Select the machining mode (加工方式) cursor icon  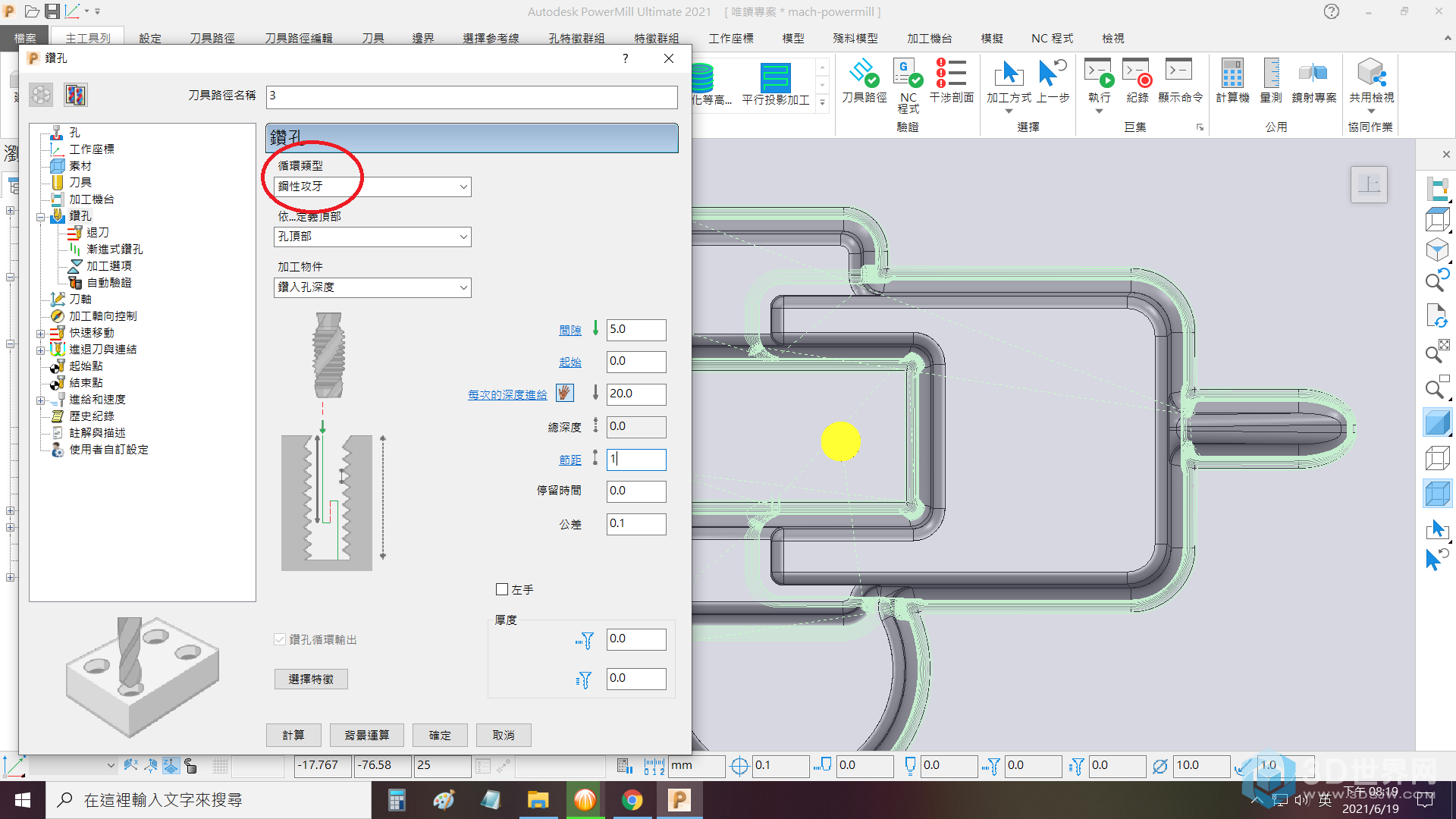pos(1009,74)
